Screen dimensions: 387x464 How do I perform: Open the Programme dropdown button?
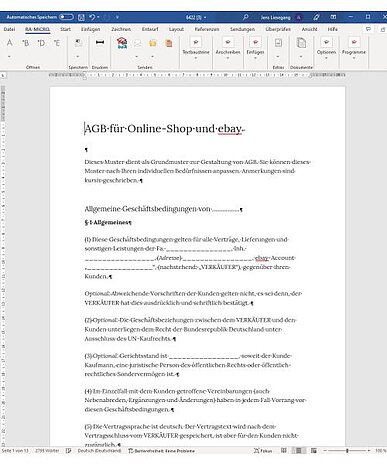[x=354, y=48]
